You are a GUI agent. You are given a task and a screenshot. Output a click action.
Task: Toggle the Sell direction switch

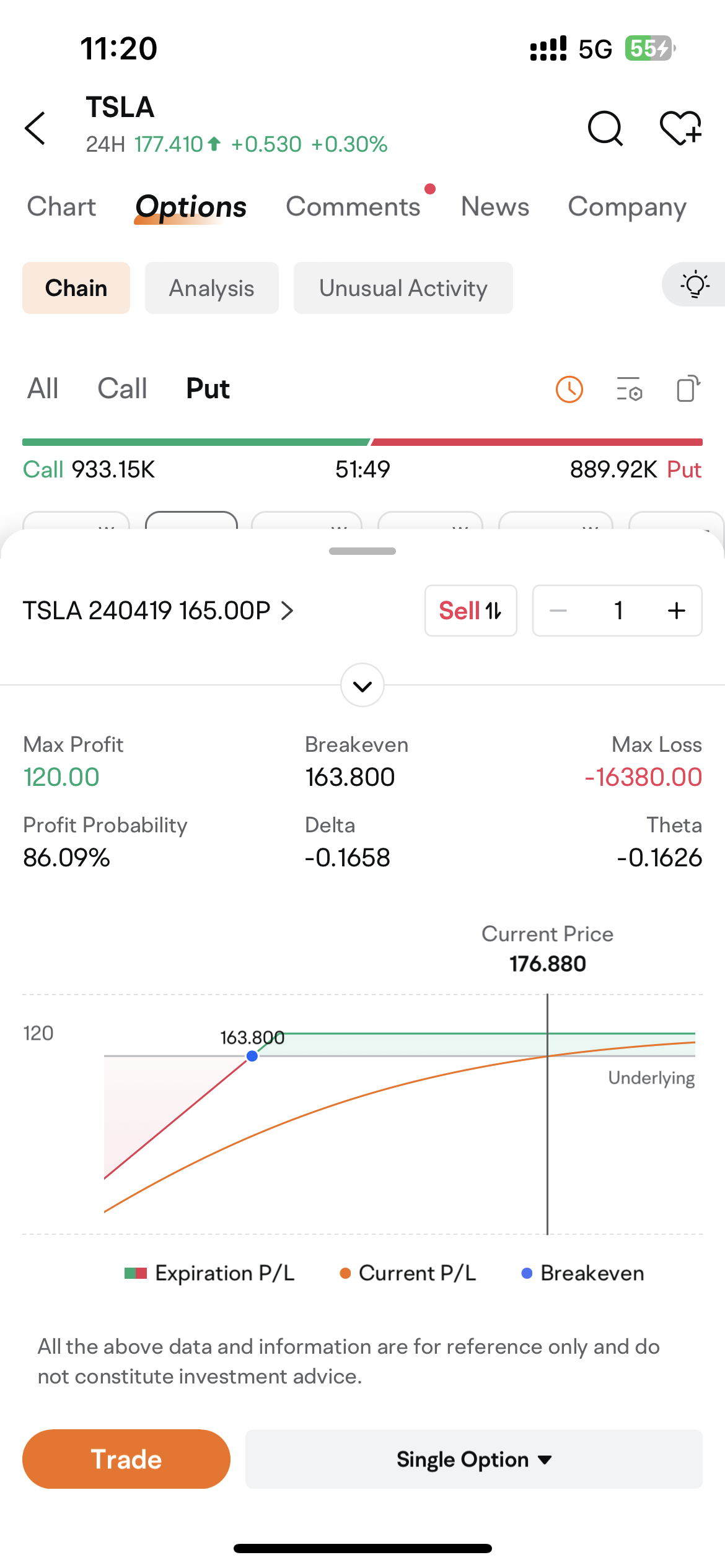pos(470,611)
